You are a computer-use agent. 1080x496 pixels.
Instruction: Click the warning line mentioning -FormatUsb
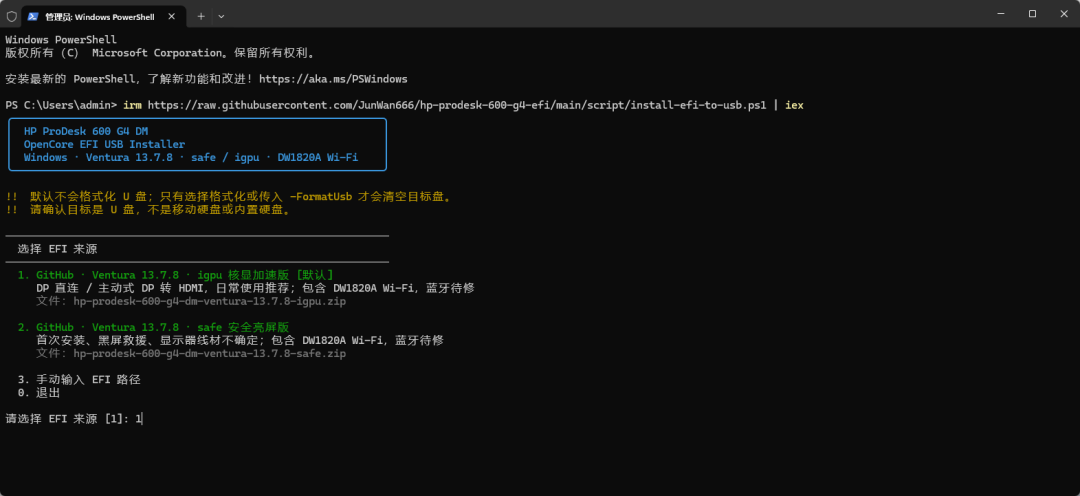tap(229, 197)
